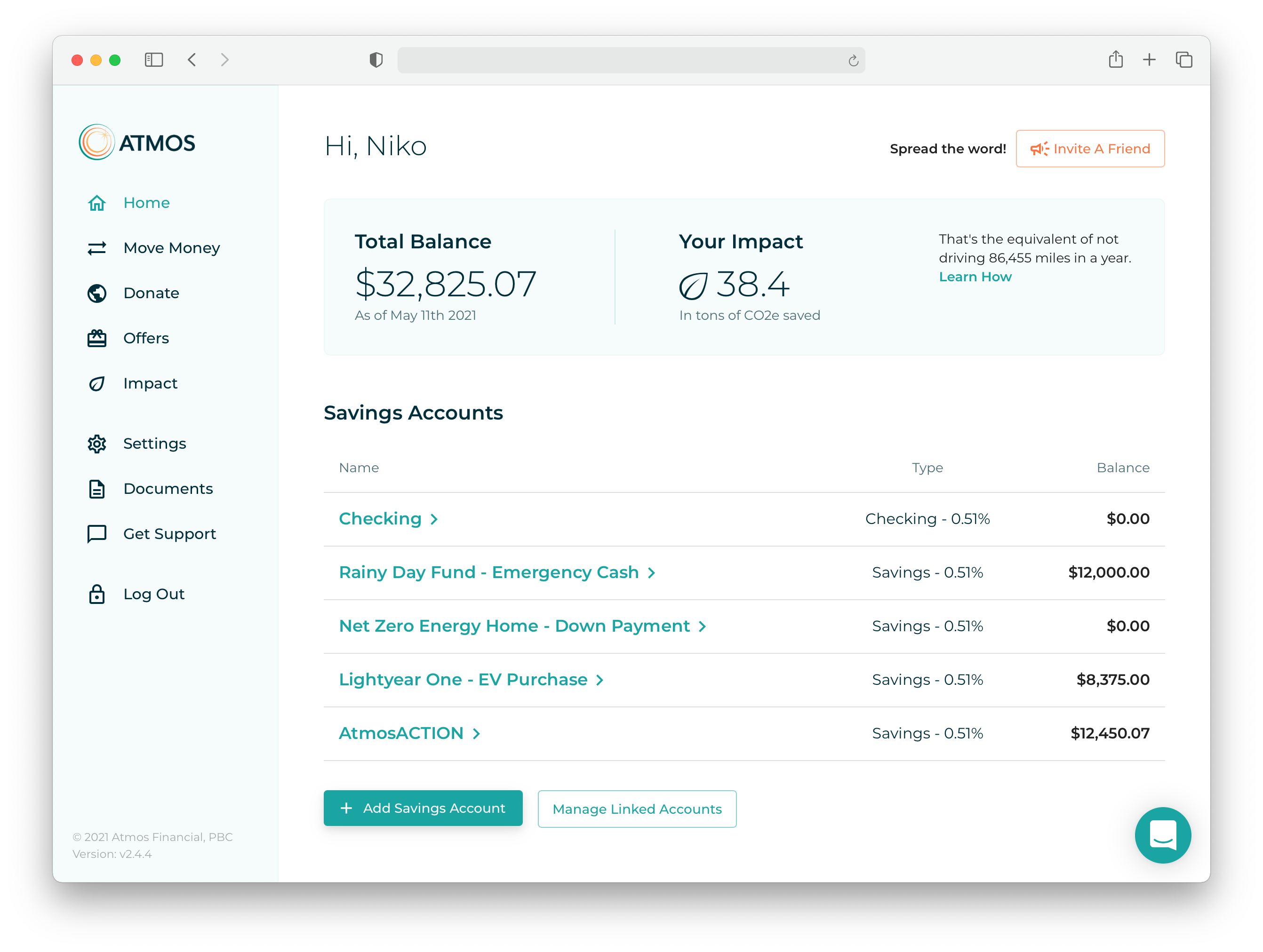1263x952 pixels.
Task: Open the chat support bubble widget
Action: click(x=1162, y=835)
